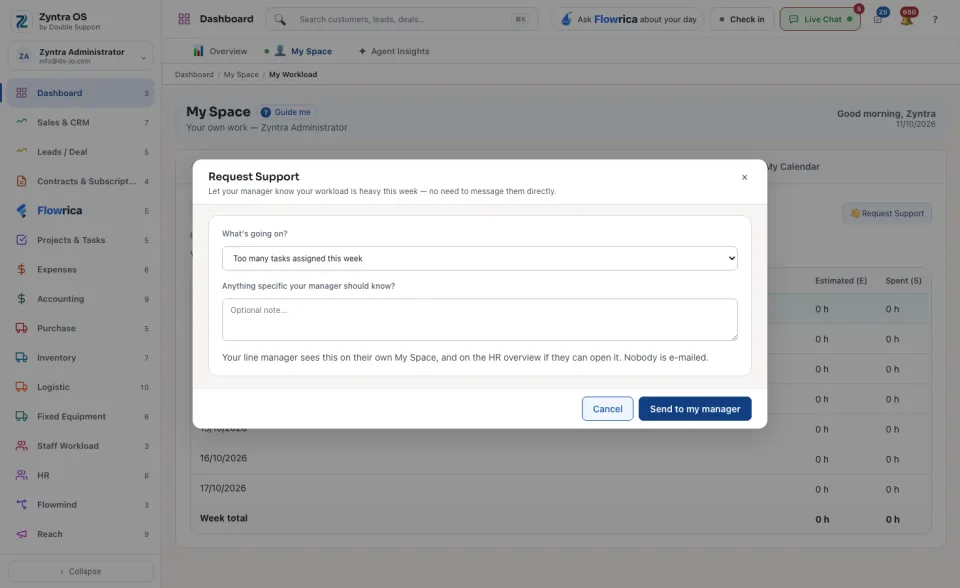
Task: Click Ask Flowrica about your day
Action: pyautogui.click(x=628, y=20)
